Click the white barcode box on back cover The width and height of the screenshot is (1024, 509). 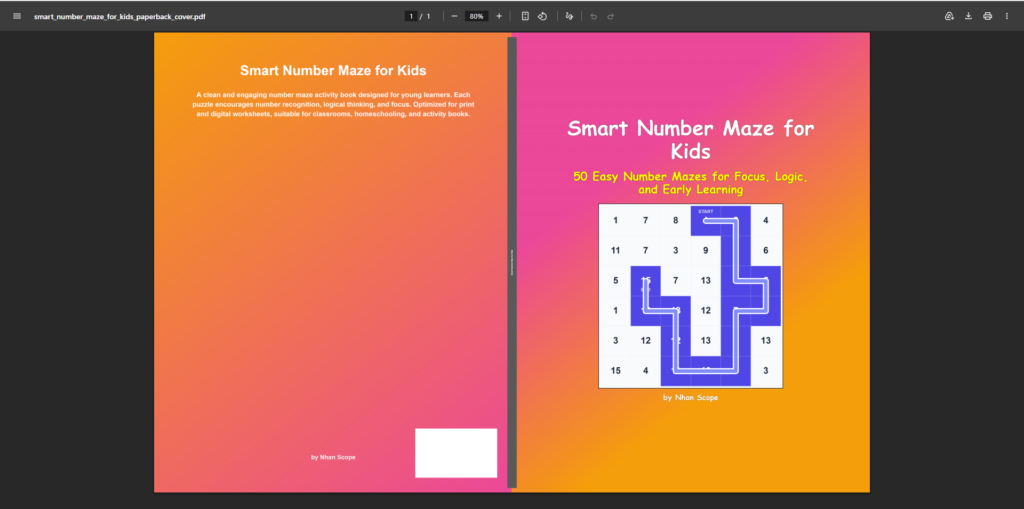point(456,453)
